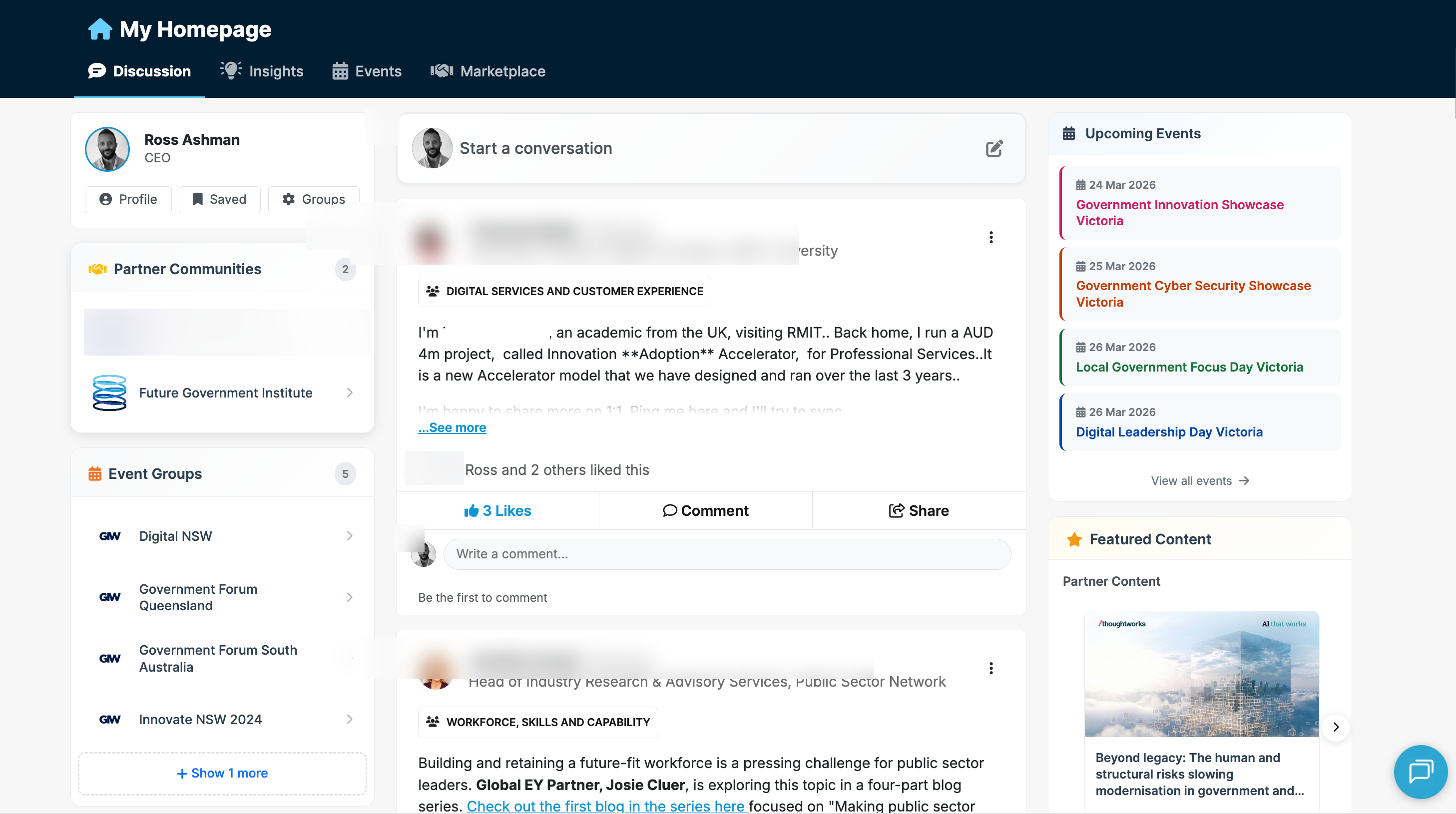The width and height of the screenshot is (1456, 814).
Task: Click the Future Government Institute logo
Action: tap(109, 393)
